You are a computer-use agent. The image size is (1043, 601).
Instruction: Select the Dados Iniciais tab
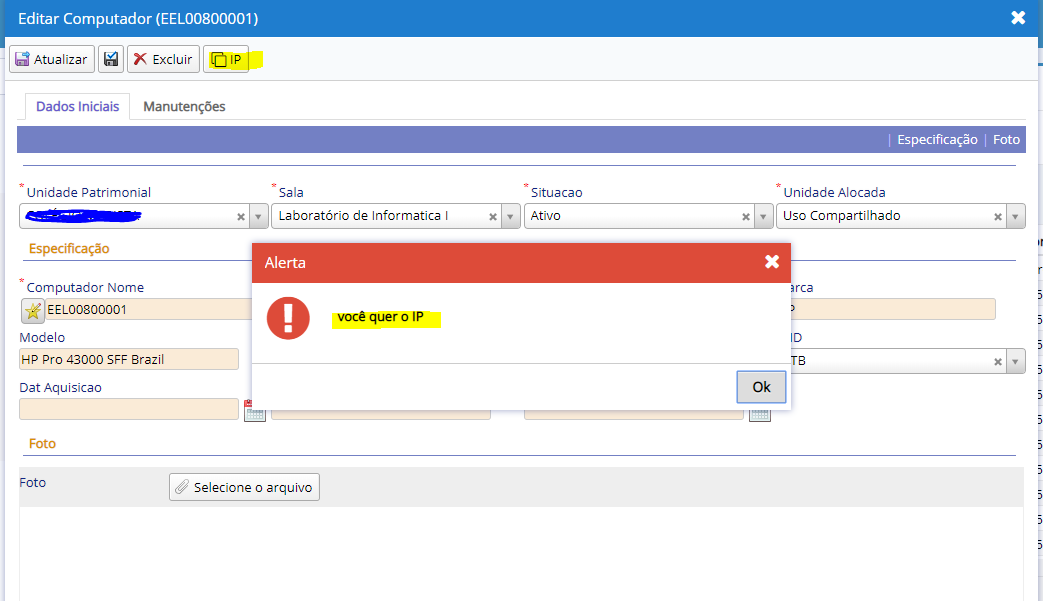pos(77,103)
